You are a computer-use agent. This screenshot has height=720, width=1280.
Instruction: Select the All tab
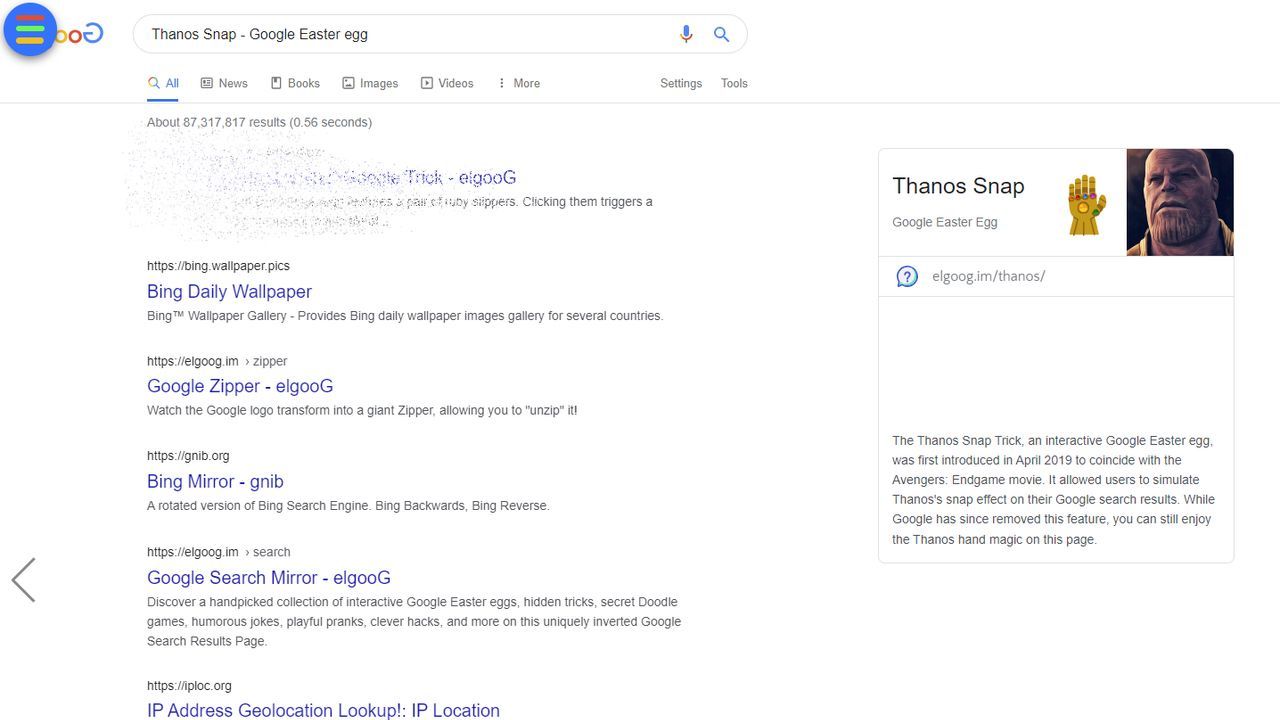[x=163, y=83]
